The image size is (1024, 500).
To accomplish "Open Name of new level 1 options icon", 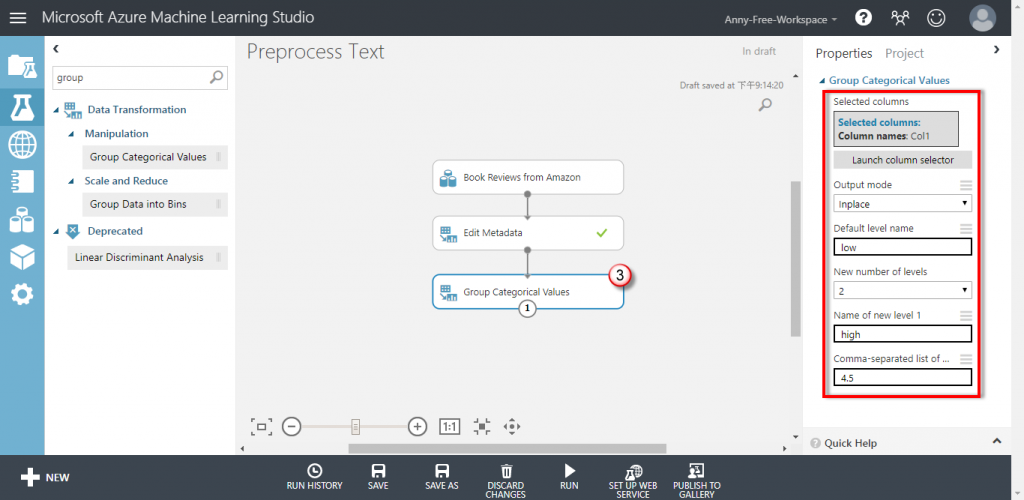I will point(966,316).
